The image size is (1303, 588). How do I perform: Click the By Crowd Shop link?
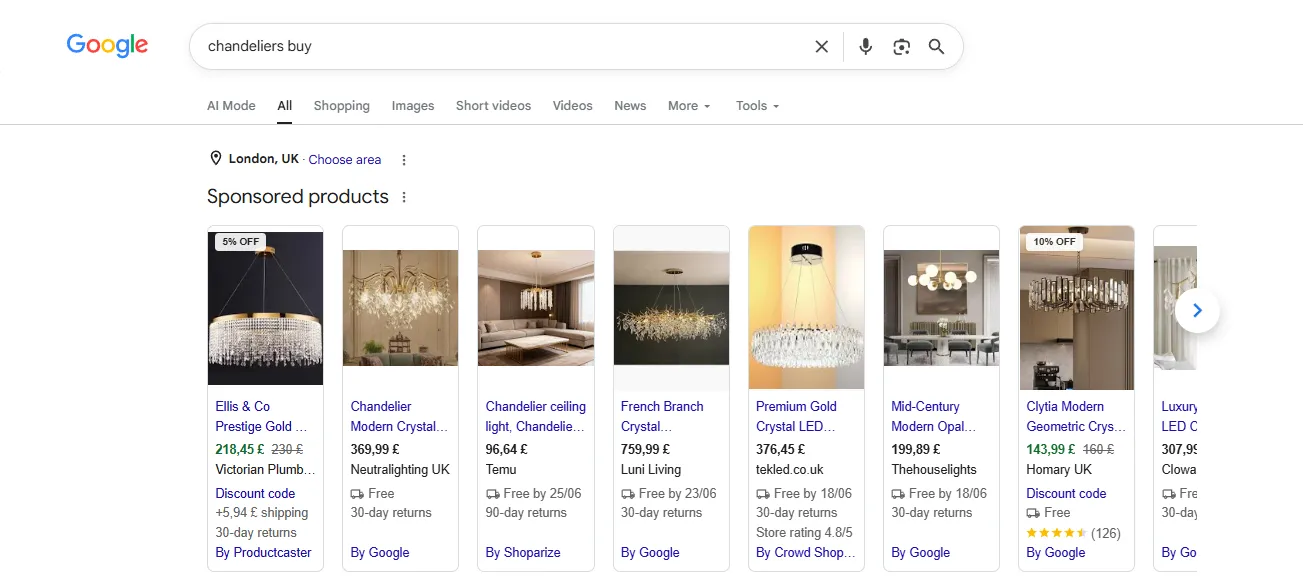806,552
